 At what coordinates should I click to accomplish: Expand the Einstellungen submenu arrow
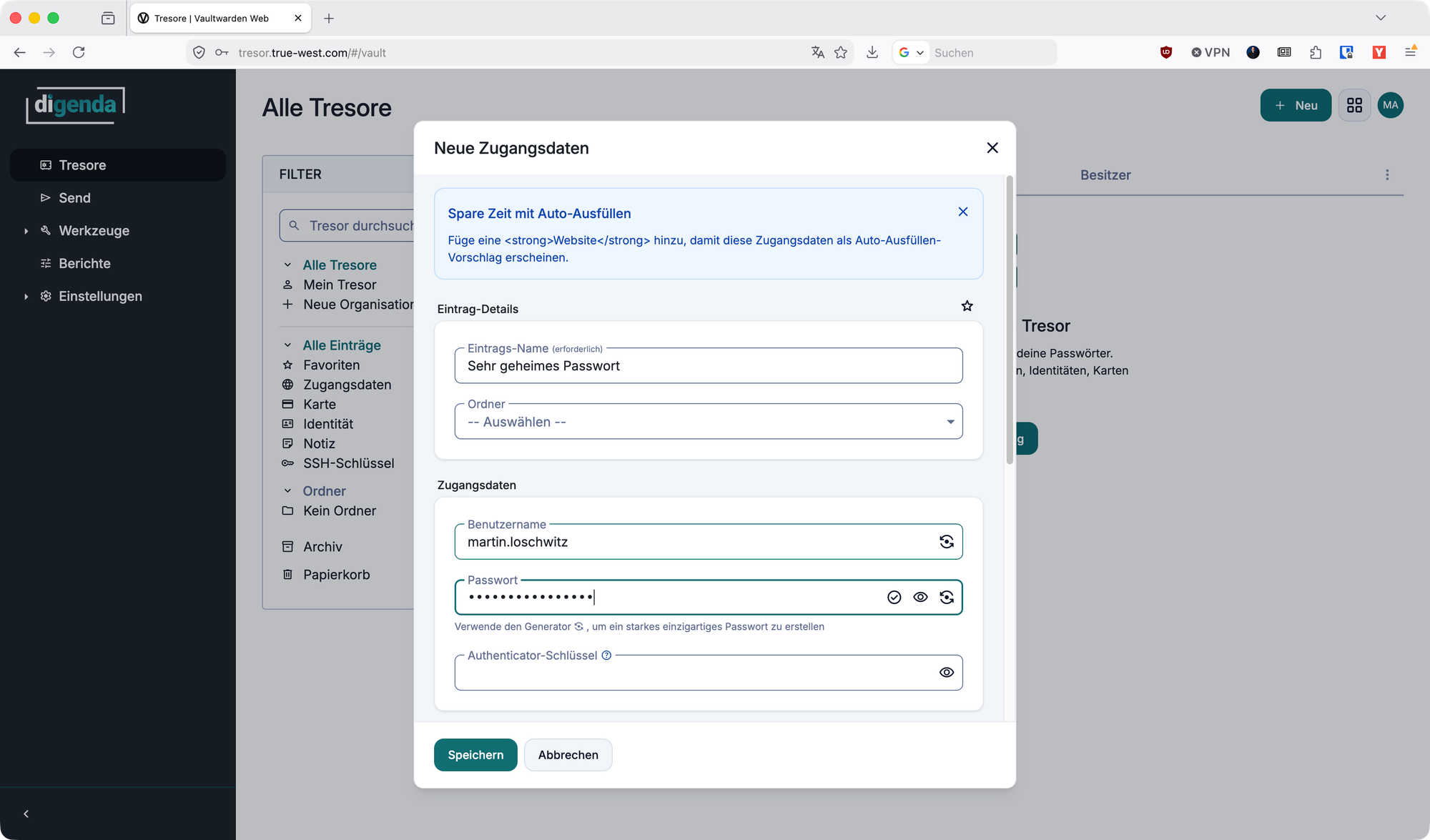(26, 297)
